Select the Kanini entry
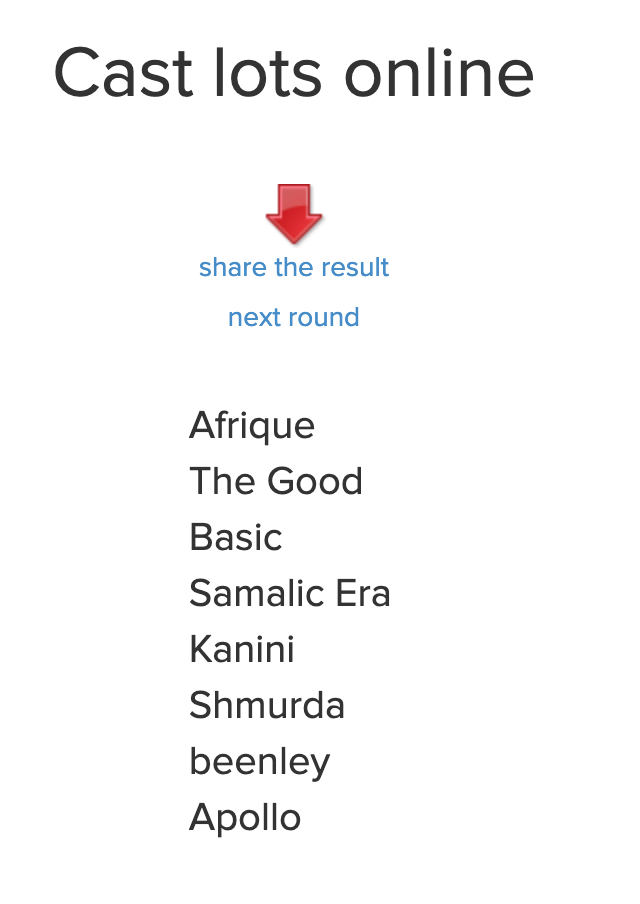640x904 pixels. [x=242, y=649]
